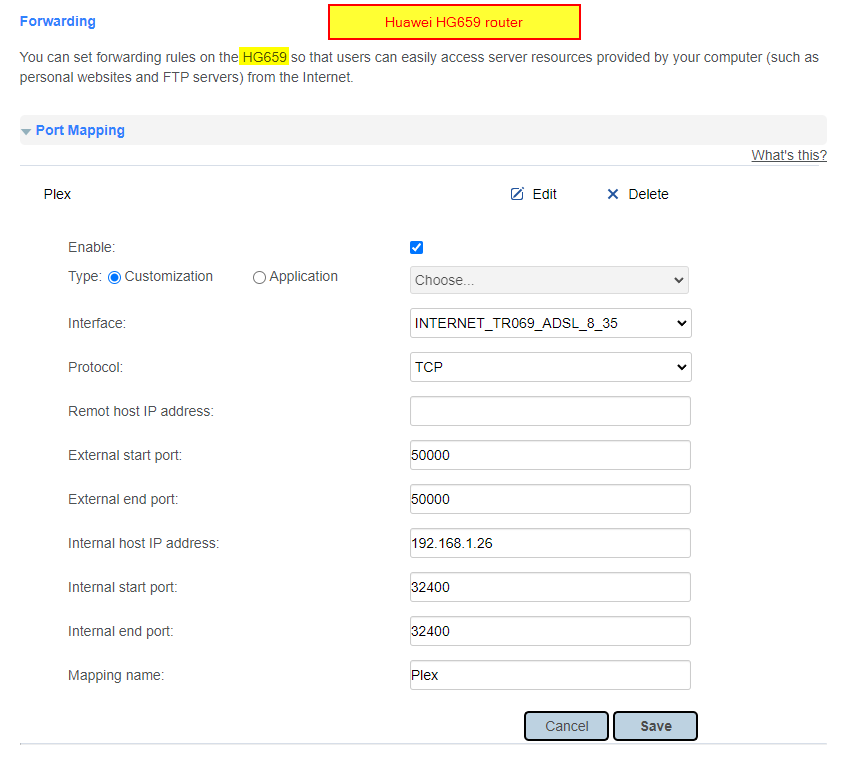Click the Internal host IP address field
844x761 pixels.
[x=550, y=543]
